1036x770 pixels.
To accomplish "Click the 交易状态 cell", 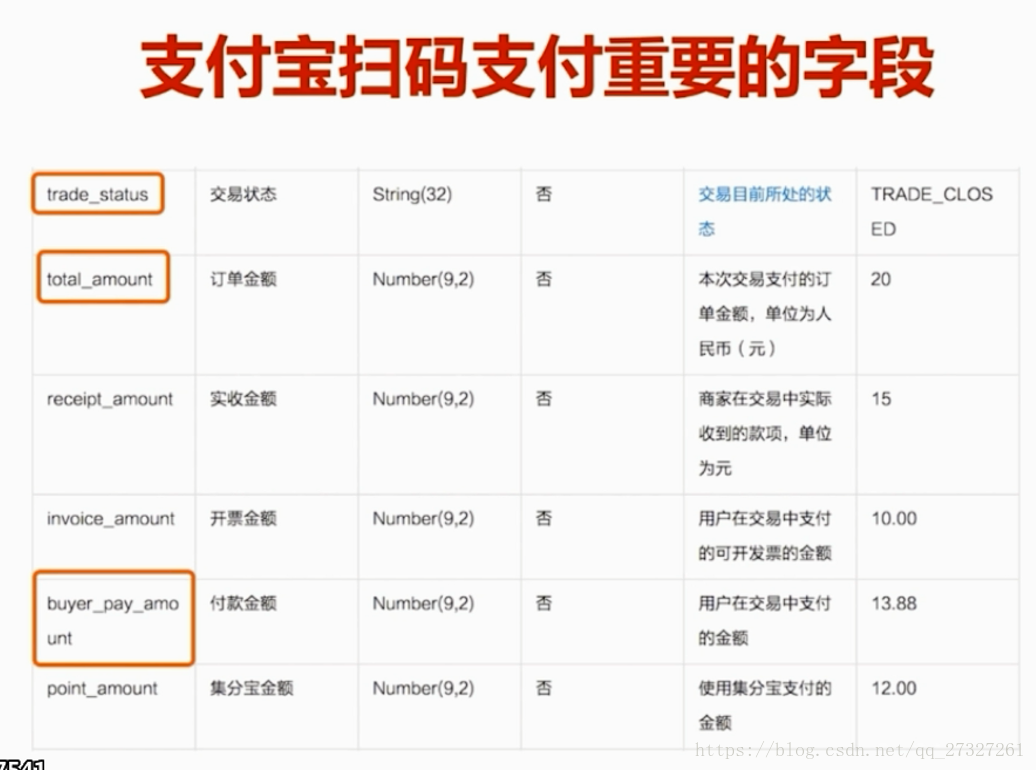I will [243, 194].
